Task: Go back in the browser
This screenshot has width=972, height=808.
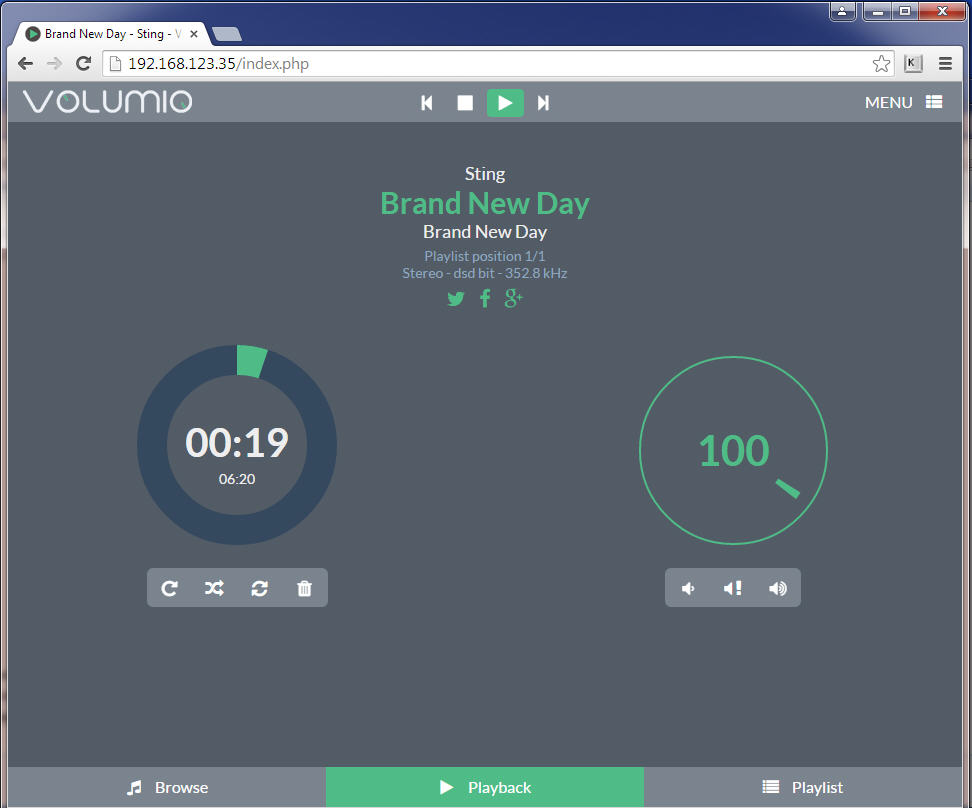Action: pyautogui.click(x=25, y=63)
